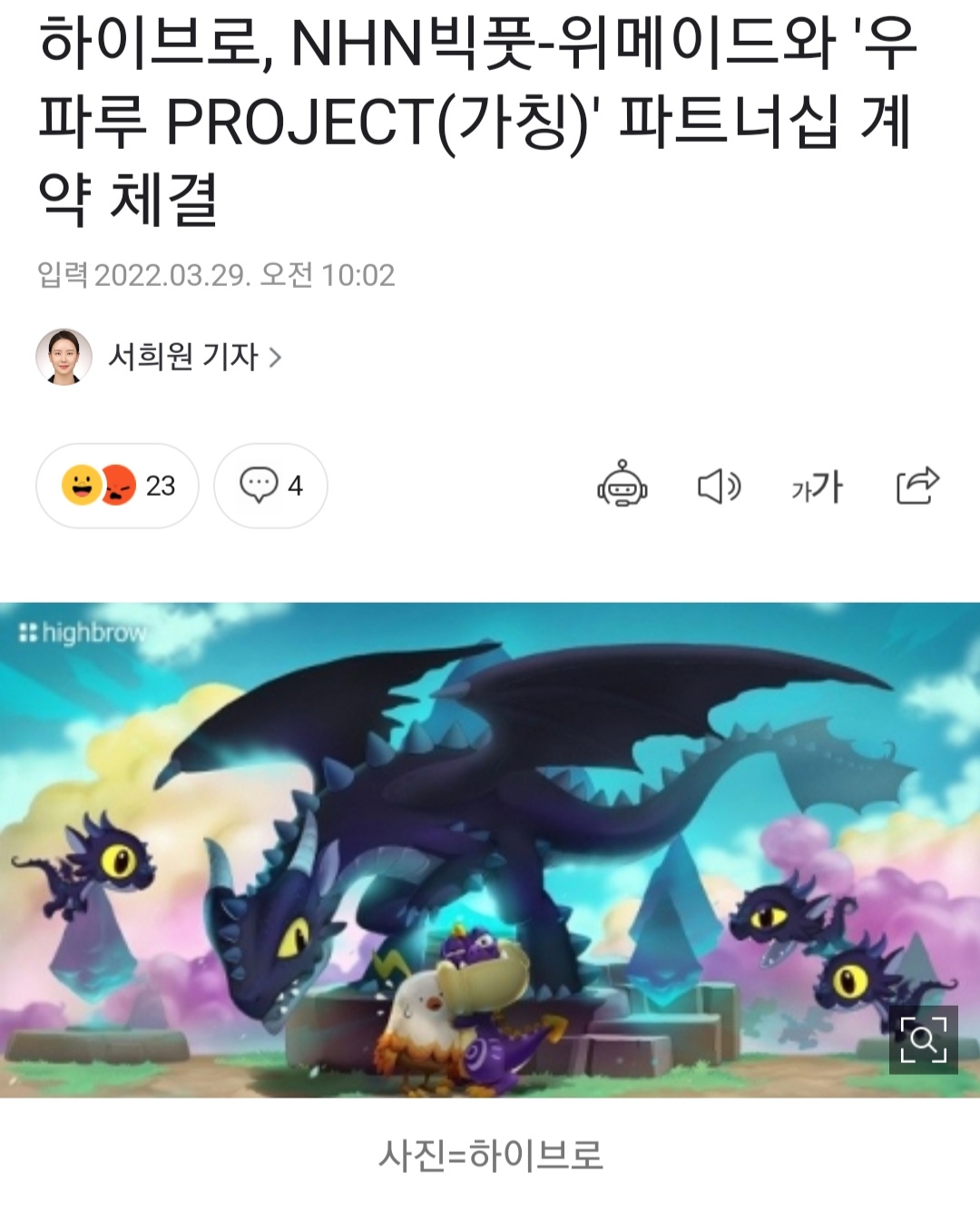Click the speech bubble comment icon

pyautogui.click(x=259, y=485)
